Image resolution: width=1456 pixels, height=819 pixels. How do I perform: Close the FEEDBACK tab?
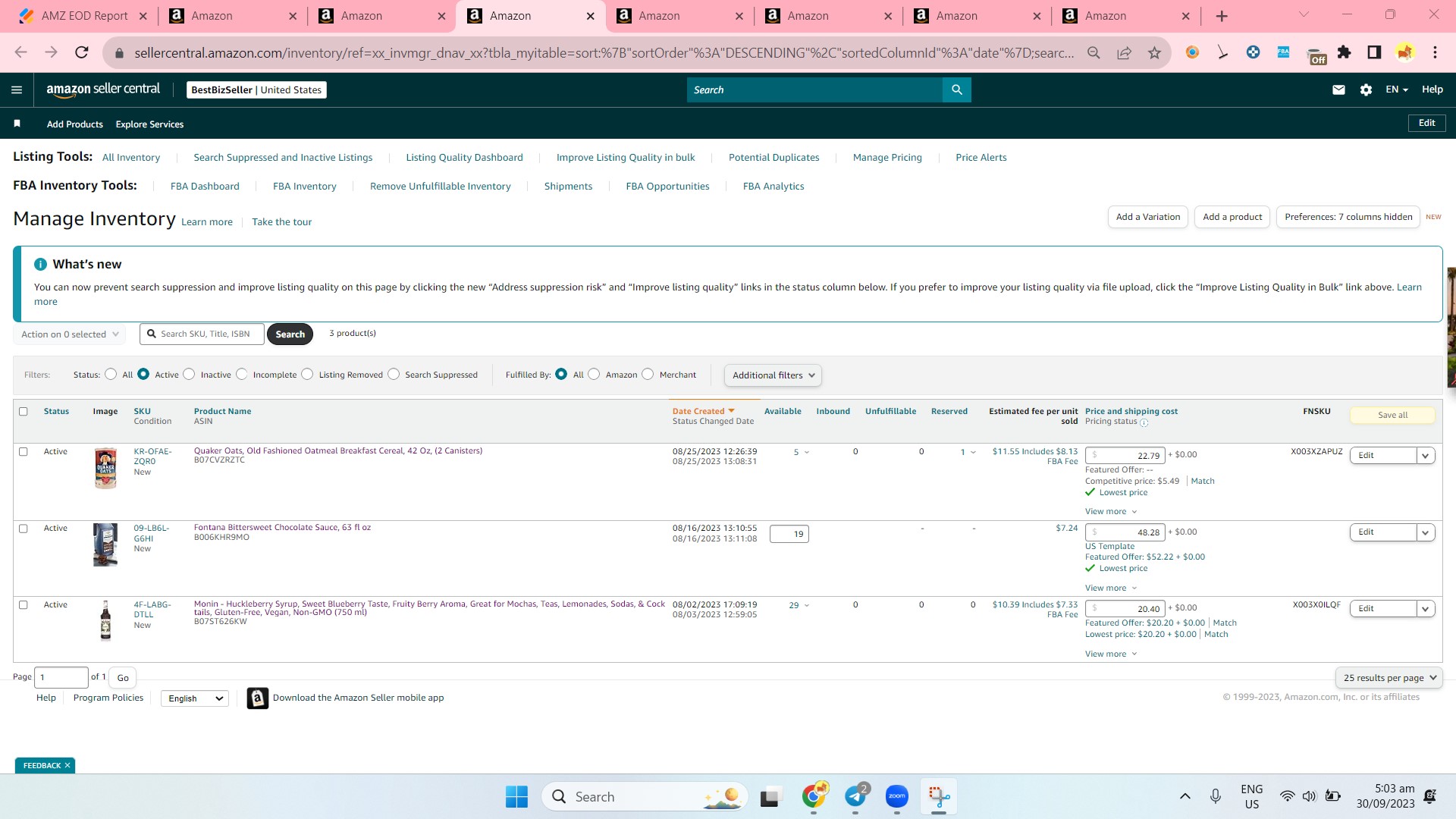click(x=67, y=766)
